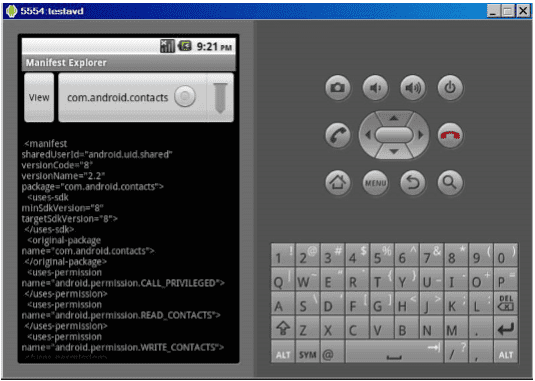Go to the home screen via Home button
535x381 pixels.
click(337, 183)
